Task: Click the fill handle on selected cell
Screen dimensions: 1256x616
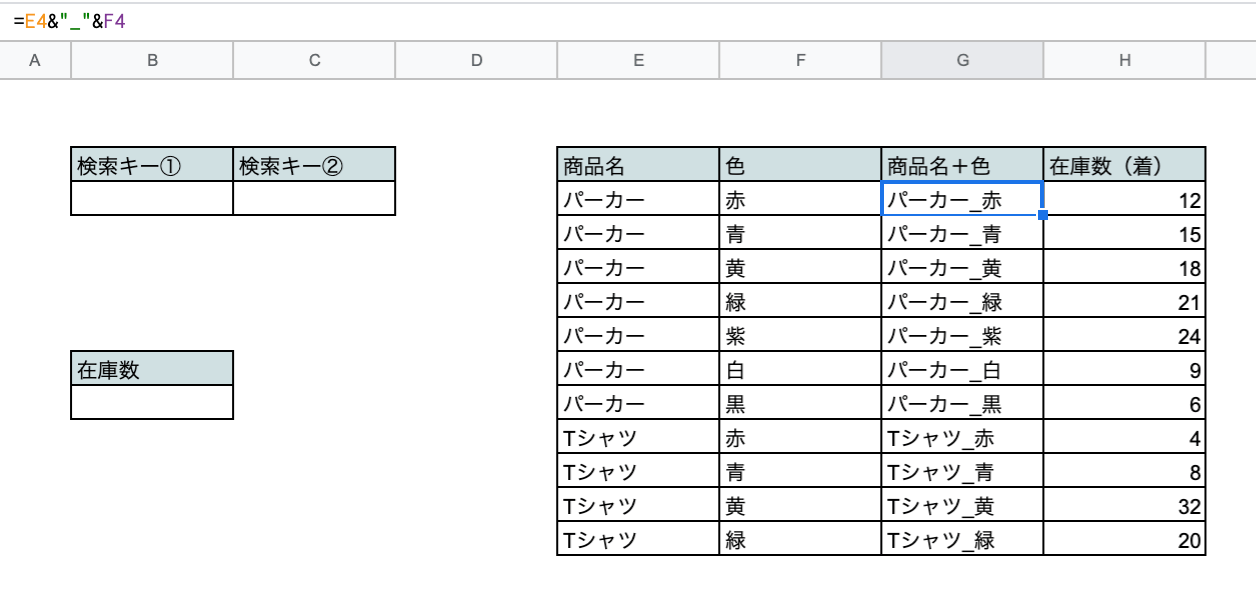Action: coord(1043,215)
